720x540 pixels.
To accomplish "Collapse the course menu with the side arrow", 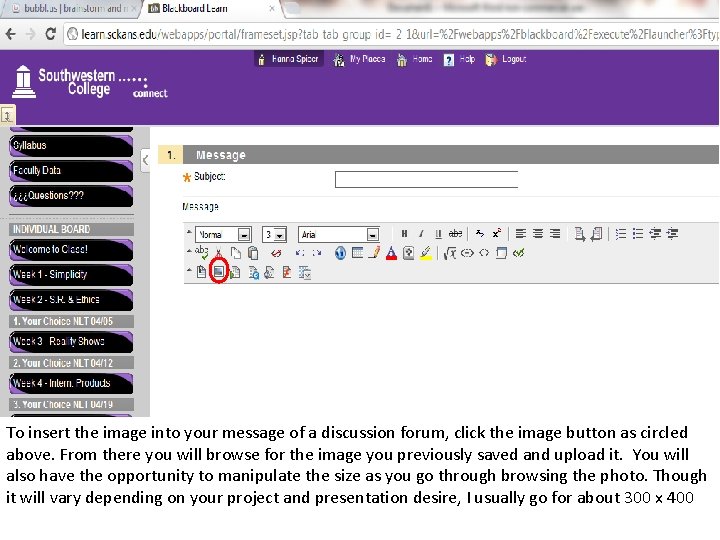I will click(x=145, y=160).
